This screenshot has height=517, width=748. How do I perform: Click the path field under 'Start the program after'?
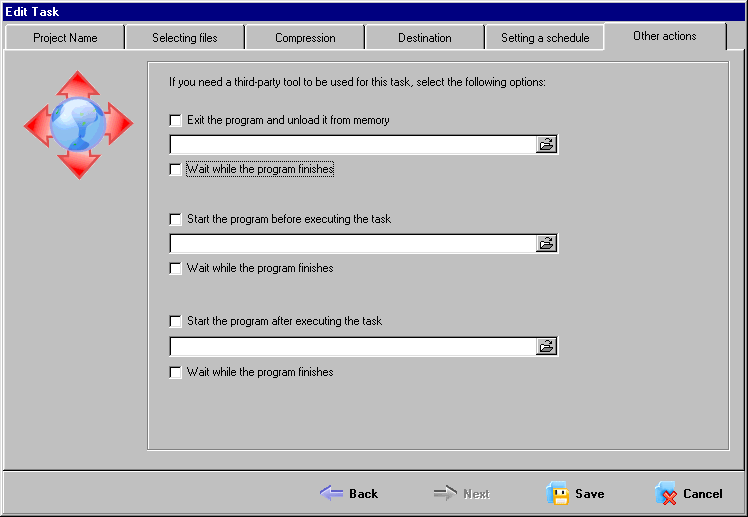tap(353, 346)
